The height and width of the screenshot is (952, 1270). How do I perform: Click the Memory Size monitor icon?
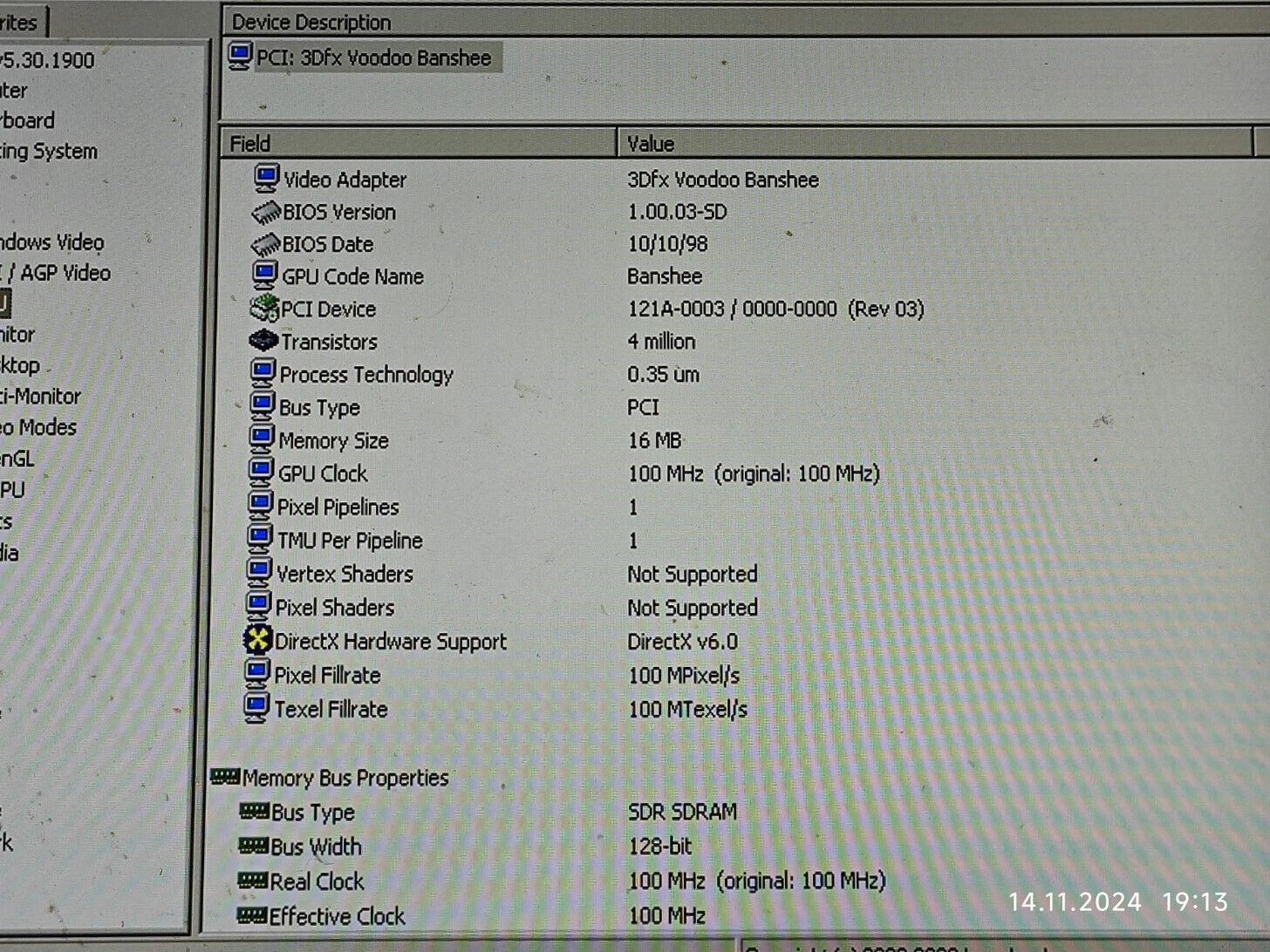click(x=262, y=439)
